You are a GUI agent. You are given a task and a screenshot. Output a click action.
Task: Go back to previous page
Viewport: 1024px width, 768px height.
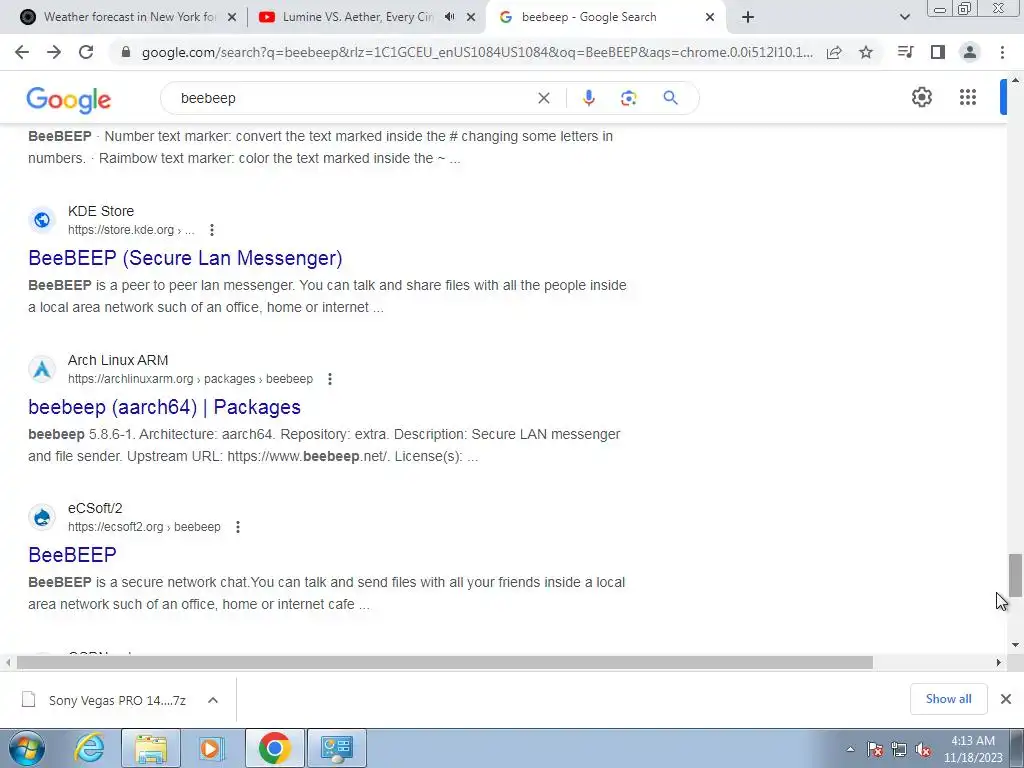pyautogui.click(x=22, y=52)
